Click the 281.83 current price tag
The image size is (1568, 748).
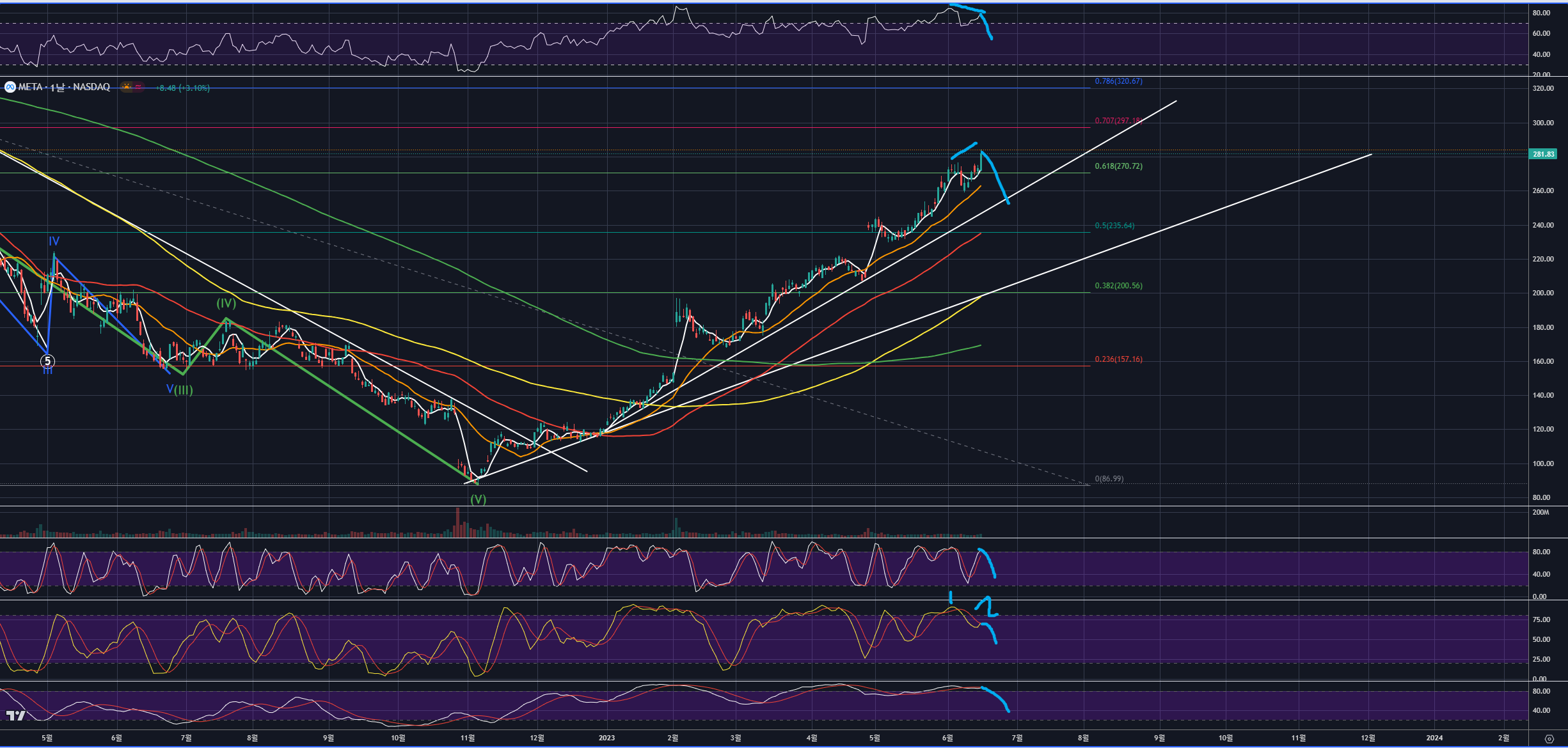click(1543, 154)
